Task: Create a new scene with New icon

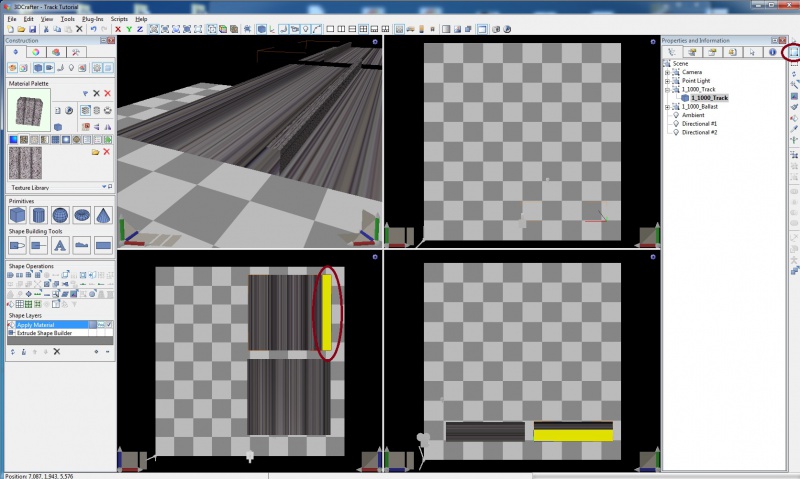Action: [10, 29]
